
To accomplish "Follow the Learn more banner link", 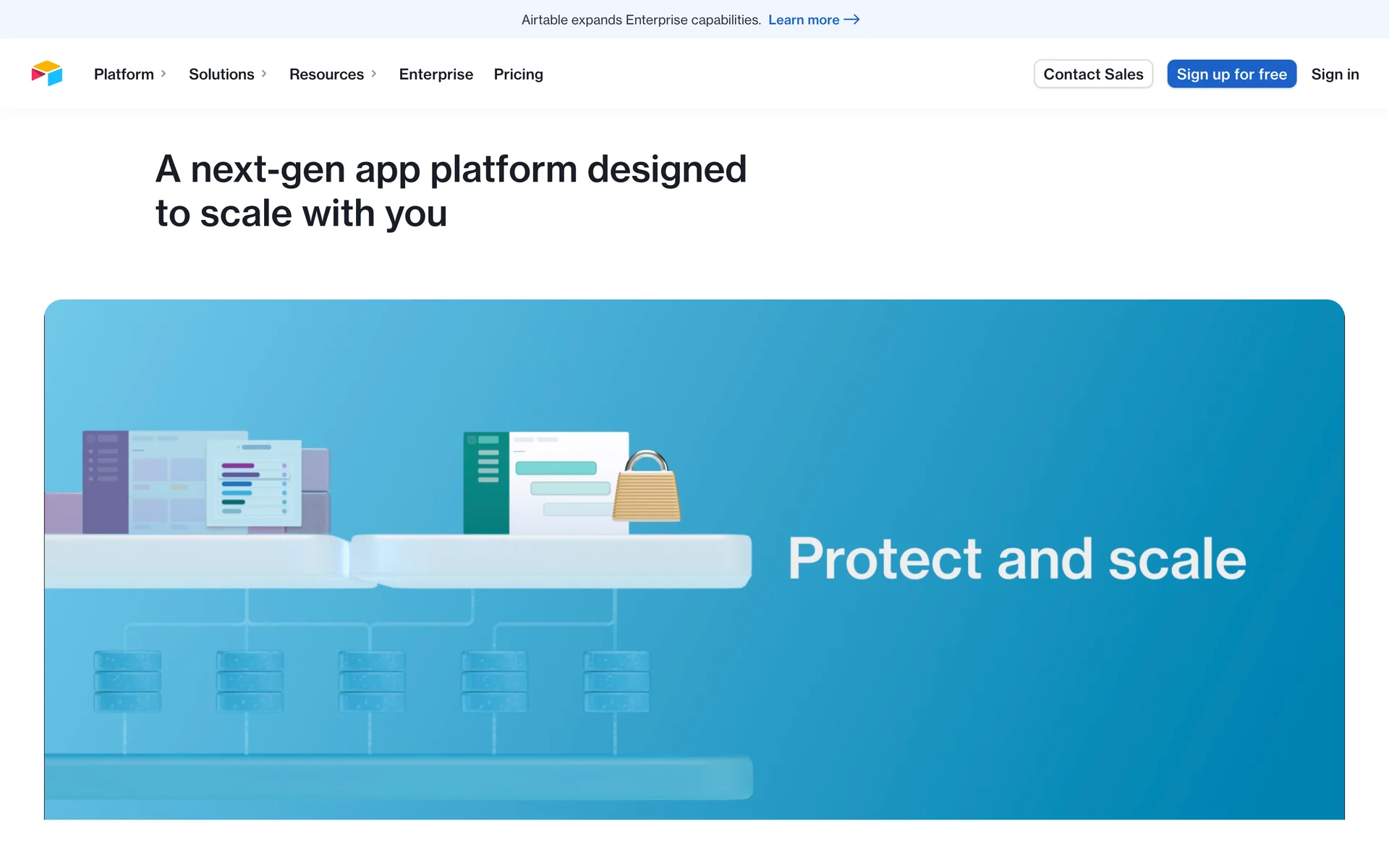I will point(803,20).
